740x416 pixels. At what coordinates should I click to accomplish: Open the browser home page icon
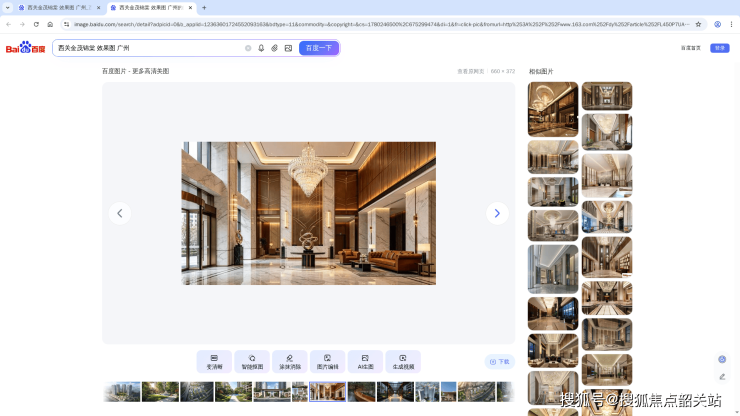[50, 24]
